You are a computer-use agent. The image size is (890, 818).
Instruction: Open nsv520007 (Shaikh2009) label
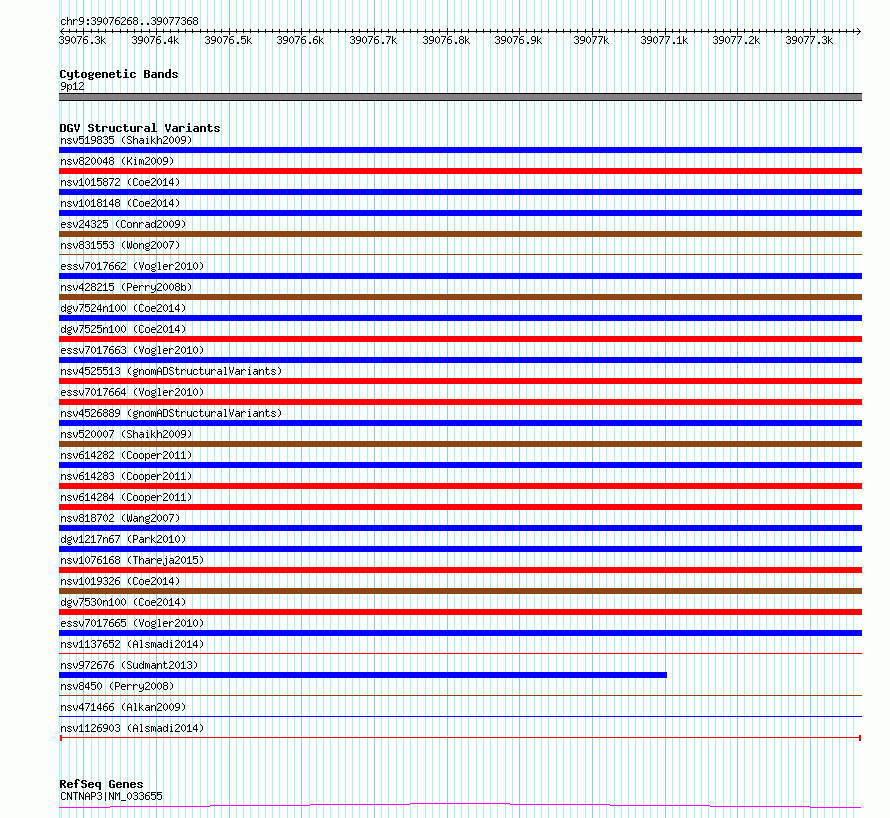click(126, 434)
